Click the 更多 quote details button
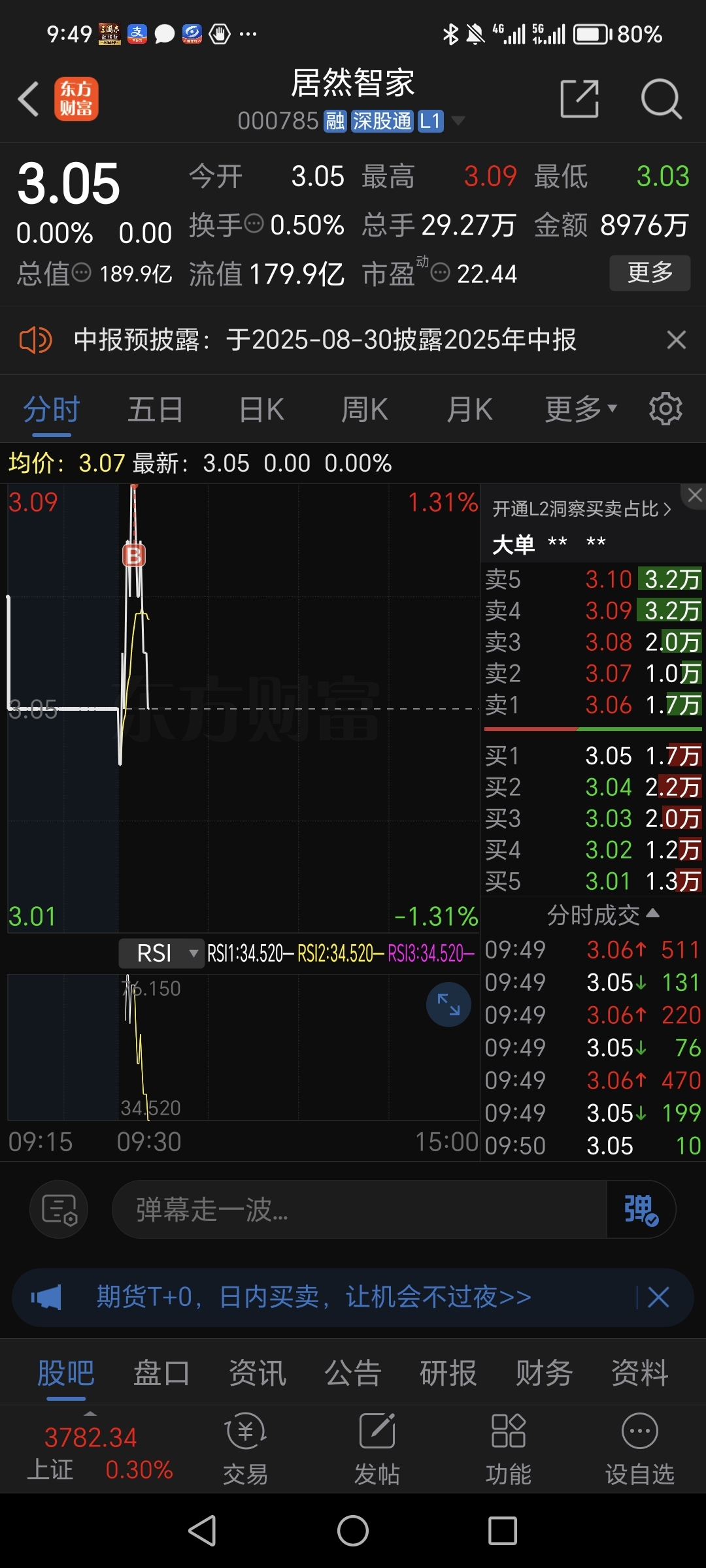The image size is (706, 1568). point(650,272)
